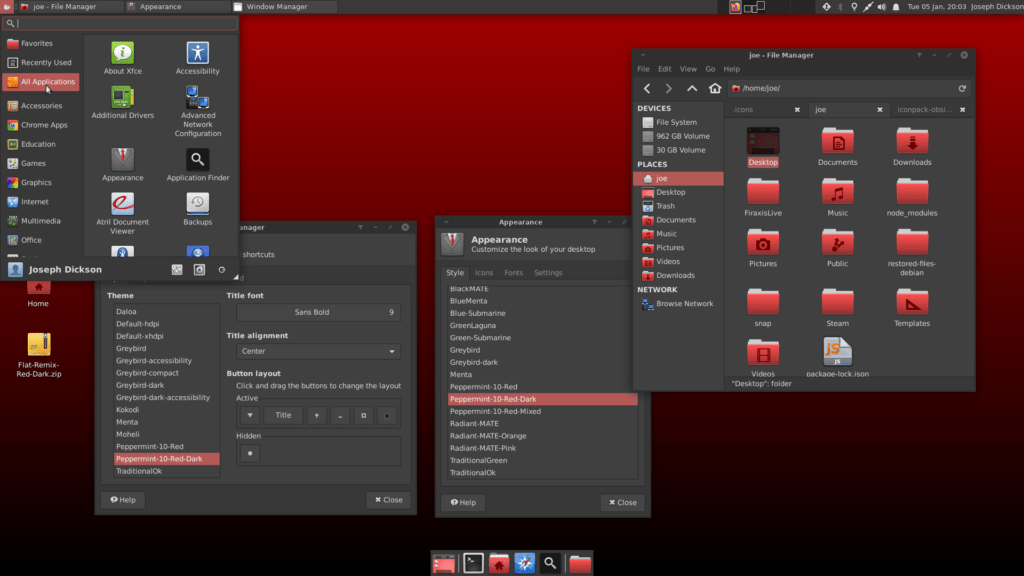This screenshot has height=576, width=1024.
Task: Click Help button in Appearance window
Action: 463,502
